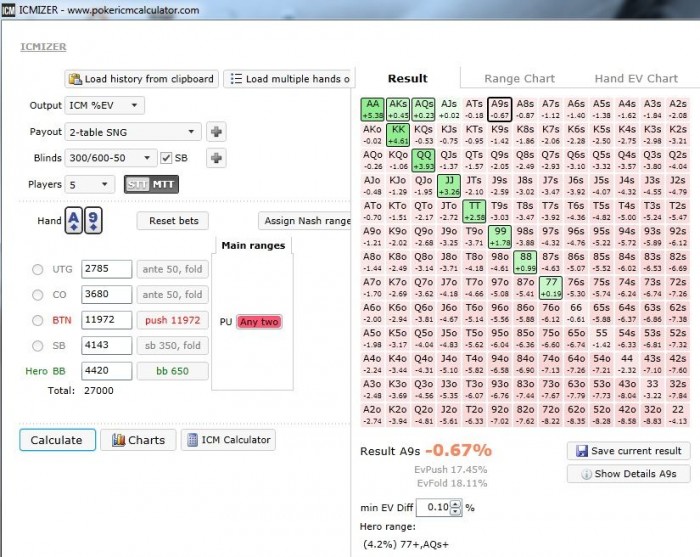This screenshot has width=700, height=557.
Task: Open the Main ranges tab
Action: 253,245
